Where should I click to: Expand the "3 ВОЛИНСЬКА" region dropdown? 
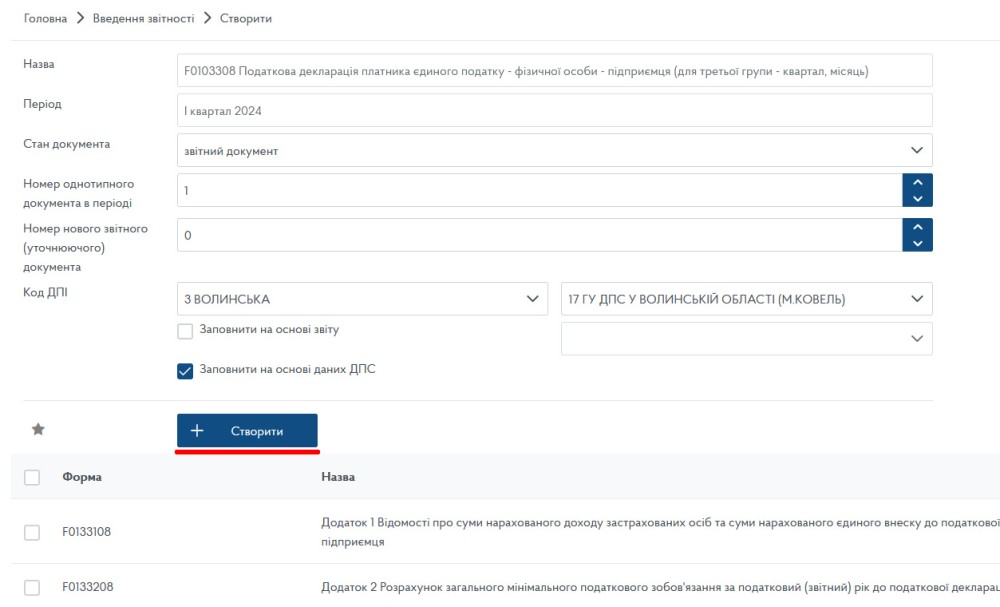[x=362, y=299]
